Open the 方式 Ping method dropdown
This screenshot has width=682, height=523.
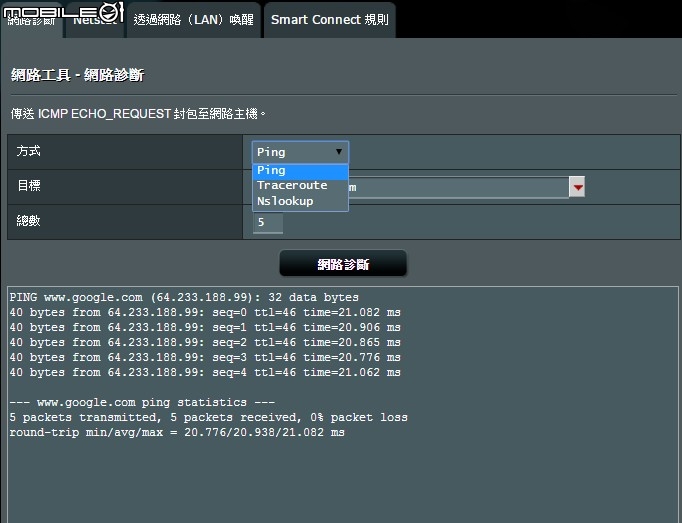300,152
